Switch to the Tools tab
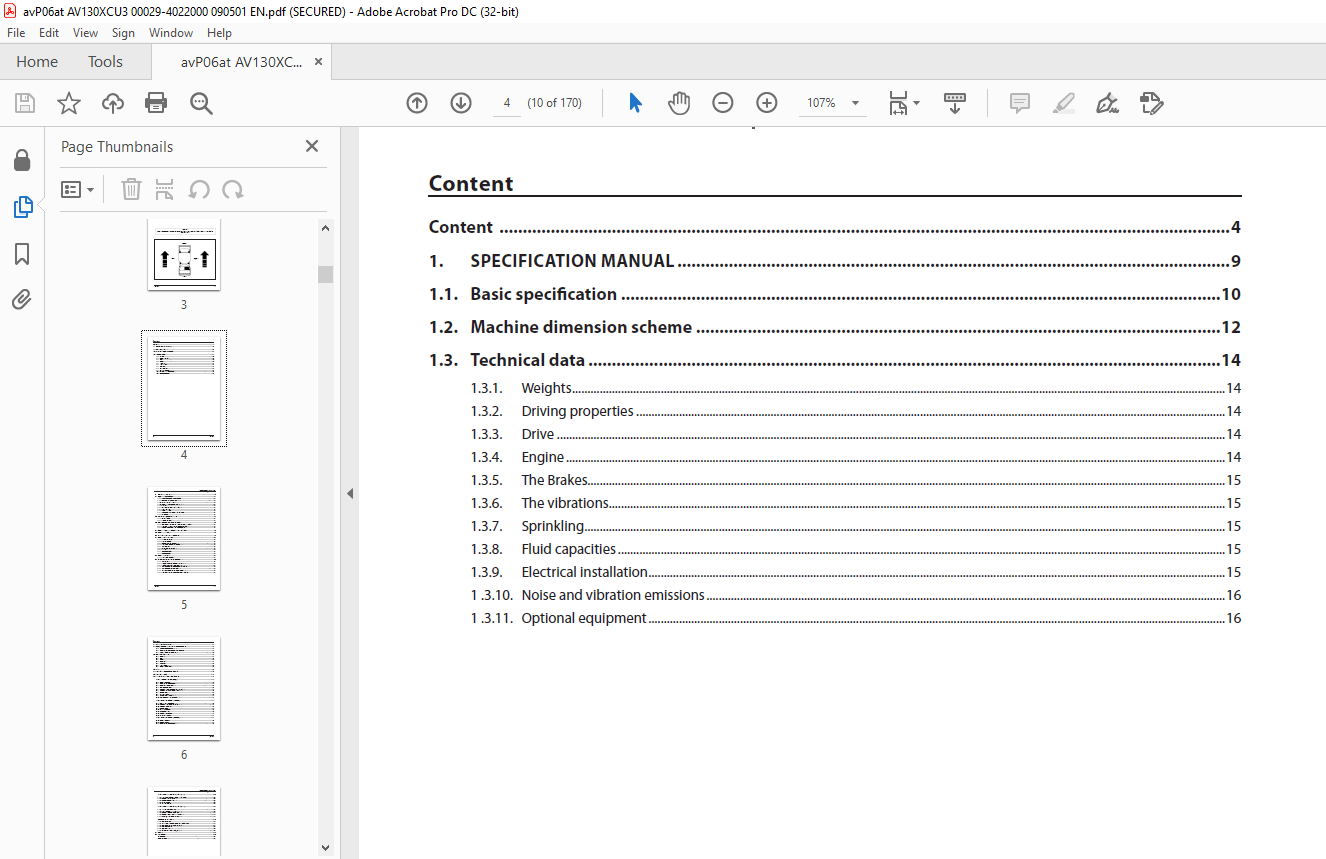 (105, 62)
